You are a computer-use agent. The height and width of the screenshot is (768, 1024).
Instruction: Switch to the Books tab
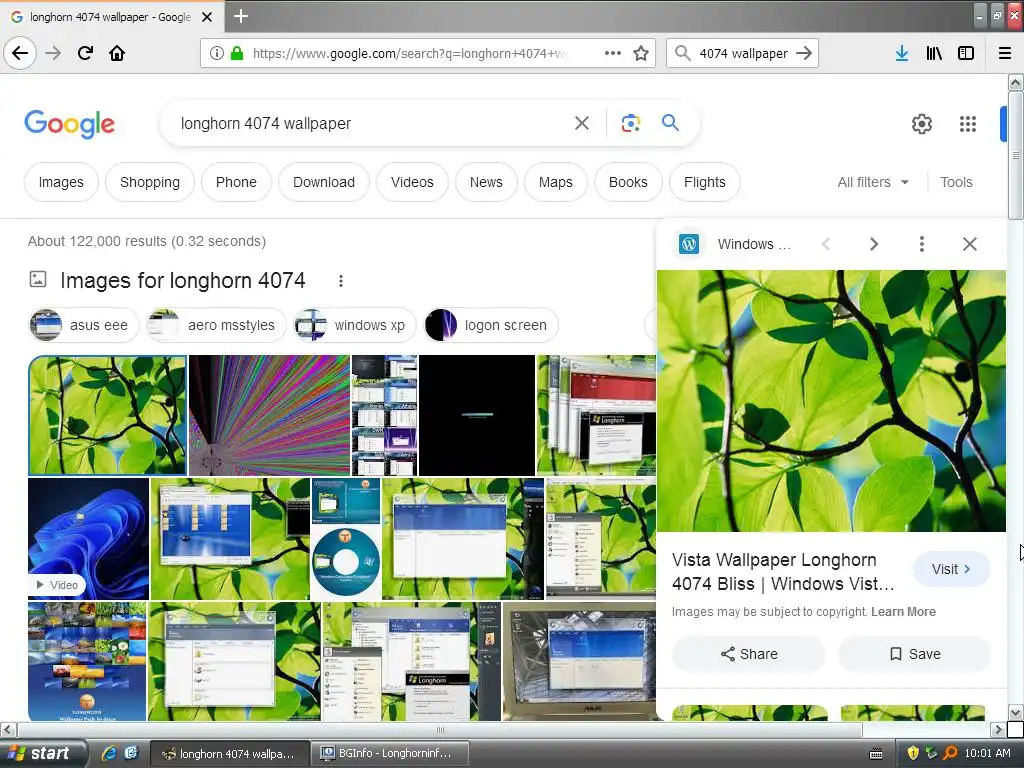(x=628, y=182)
